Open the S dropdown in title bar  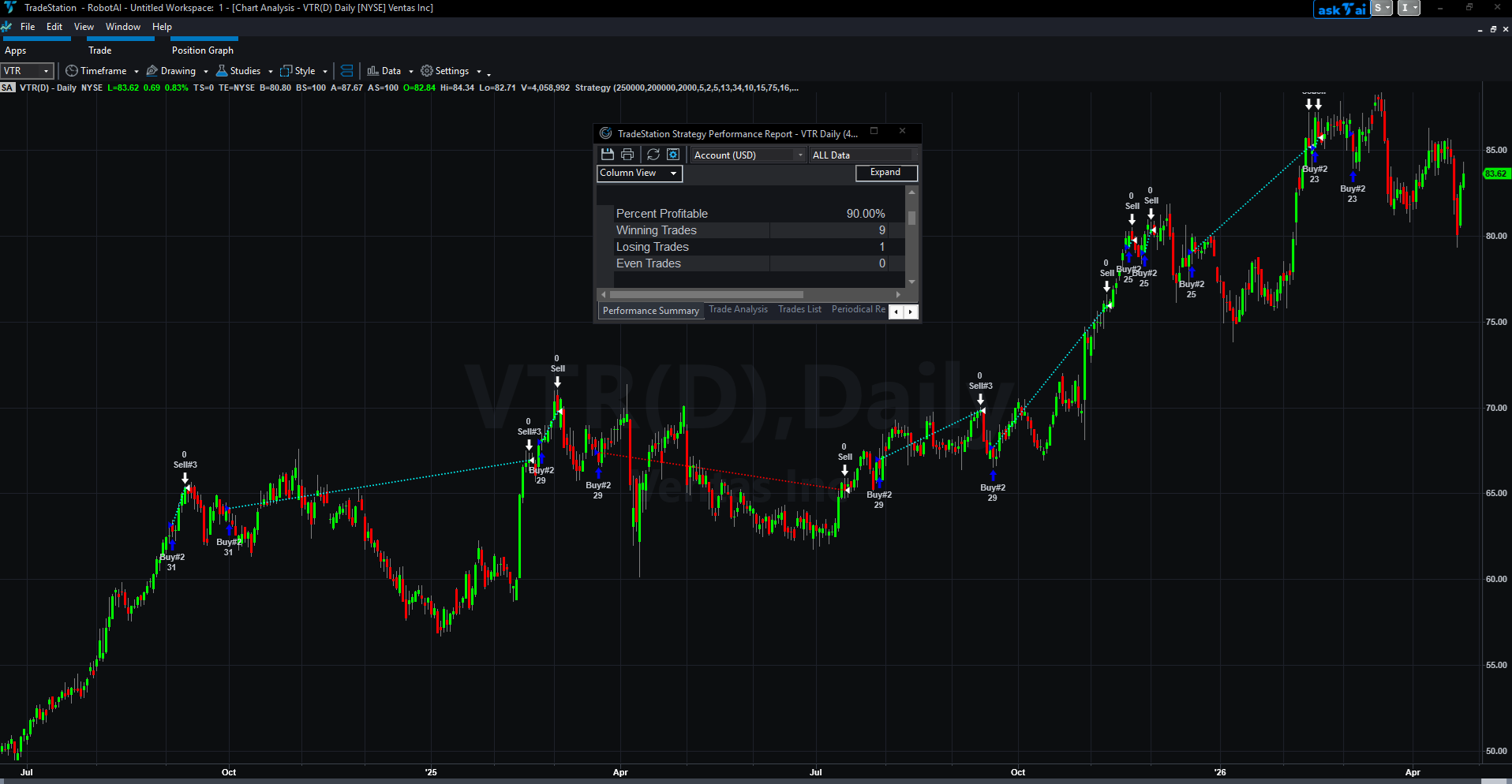click(x=1381, y=8)
